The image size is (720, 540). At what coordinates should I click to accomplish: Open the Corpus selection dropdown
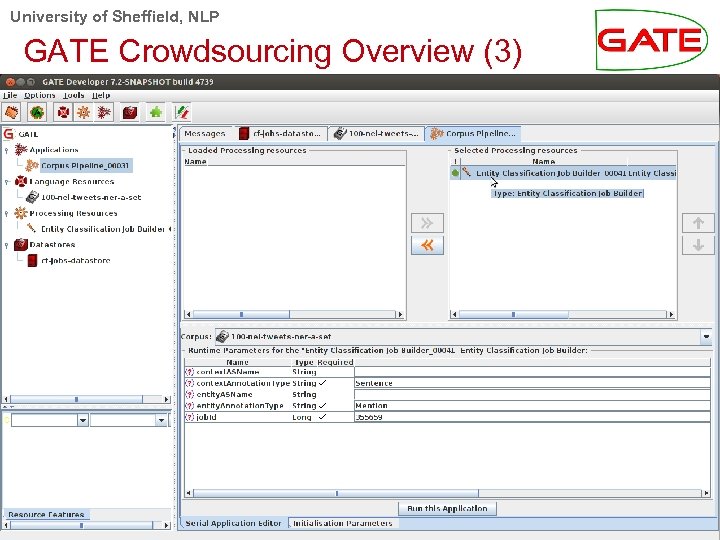point(706,337)
